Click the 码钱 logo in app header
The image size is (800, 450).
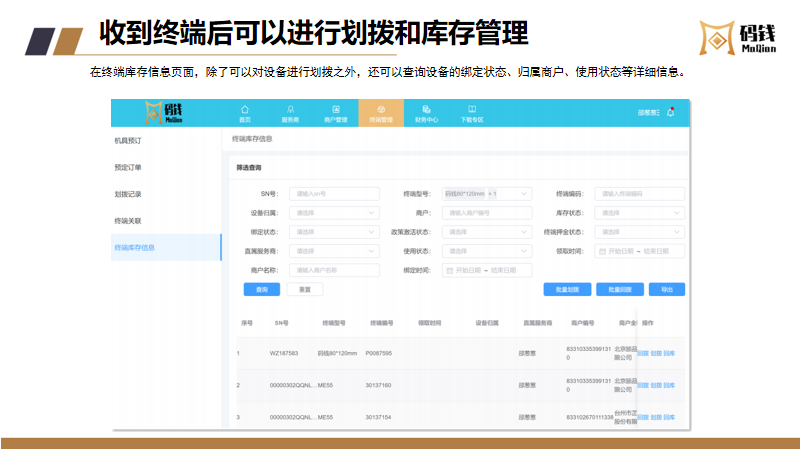coord(170,112)
